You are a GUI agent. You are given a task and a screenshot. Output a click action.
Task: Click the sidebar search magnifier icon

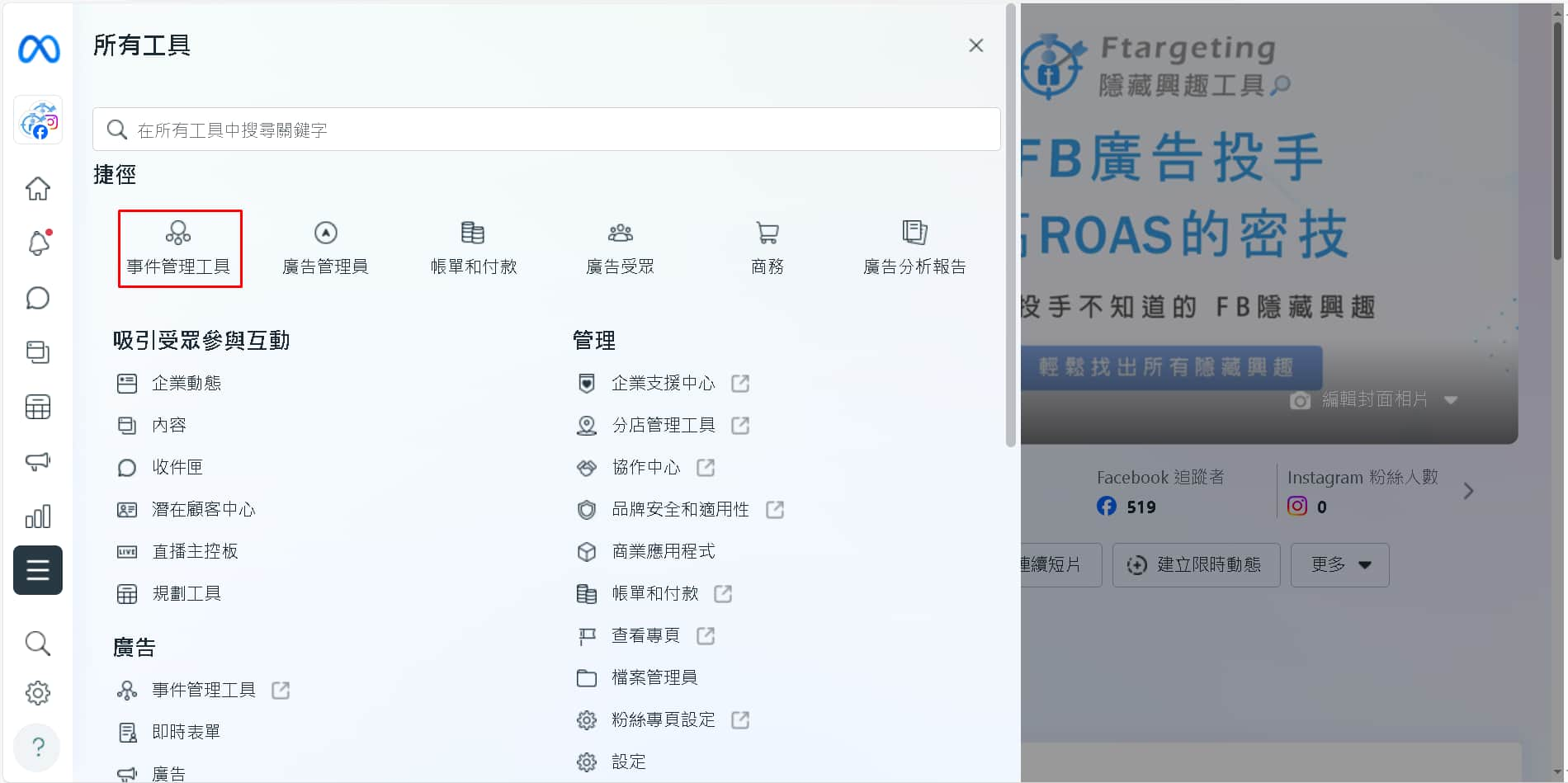tap(38, 643)
